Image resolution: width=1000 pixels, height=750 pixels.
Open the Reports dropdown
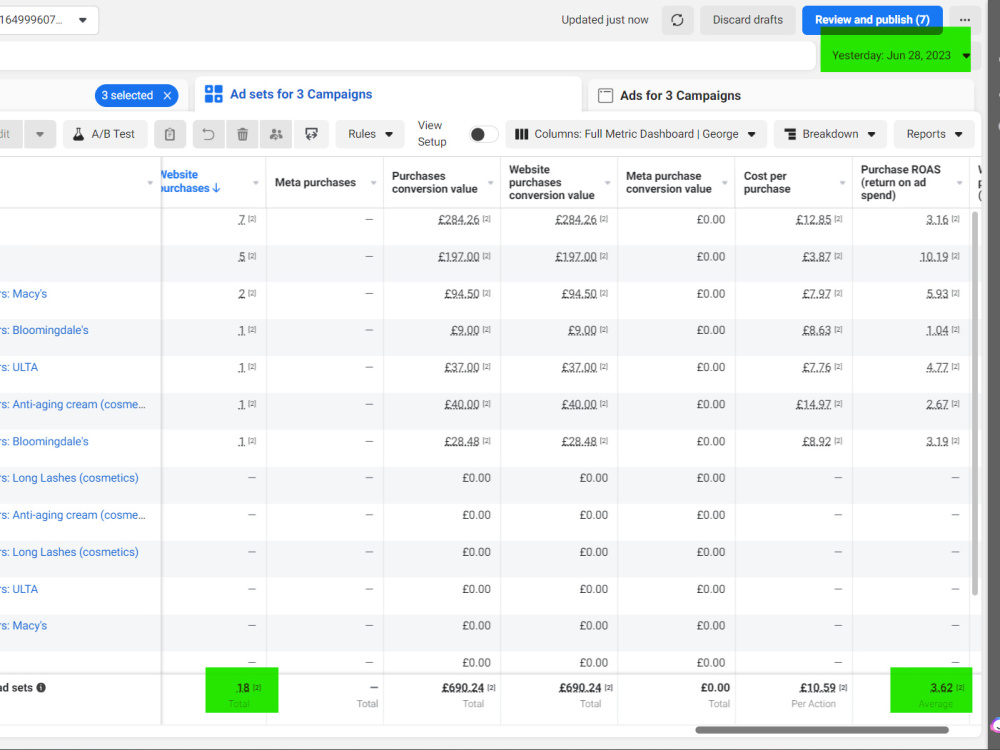(934, 134)
